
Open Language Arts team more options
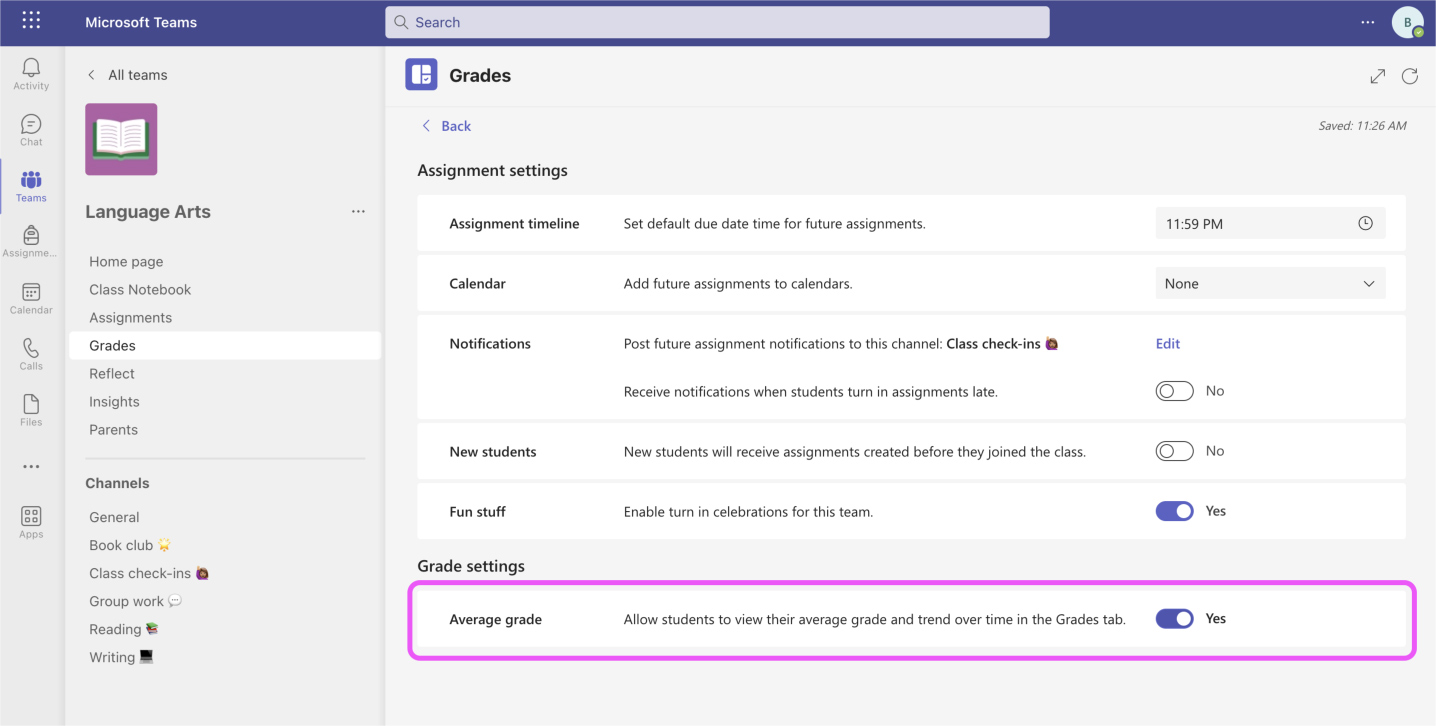358,212
